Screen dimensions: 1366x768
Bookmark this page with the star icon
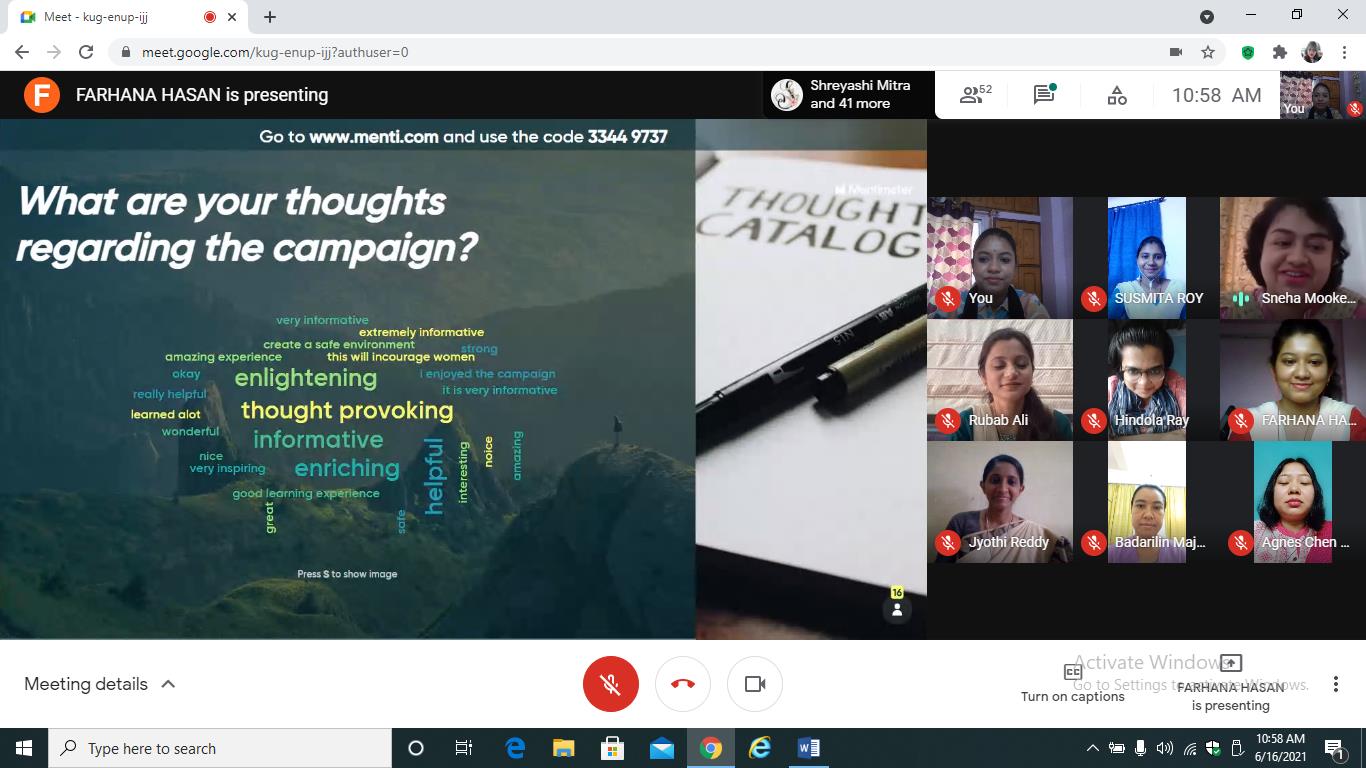click(1208, 52)
